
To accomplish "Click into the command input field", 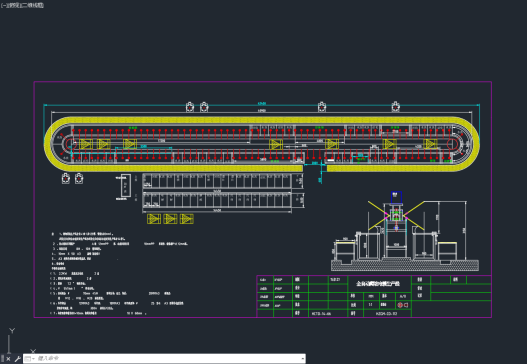I will pos(168,359).
